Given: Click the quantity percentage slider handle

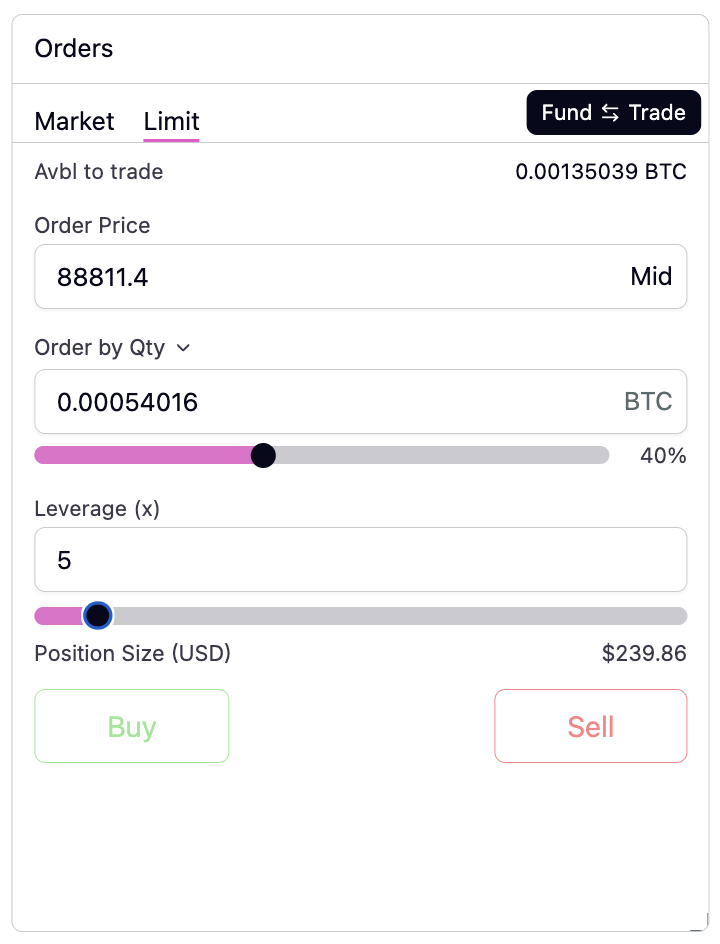Looking at the screenshot, I should tap(263, 456).
